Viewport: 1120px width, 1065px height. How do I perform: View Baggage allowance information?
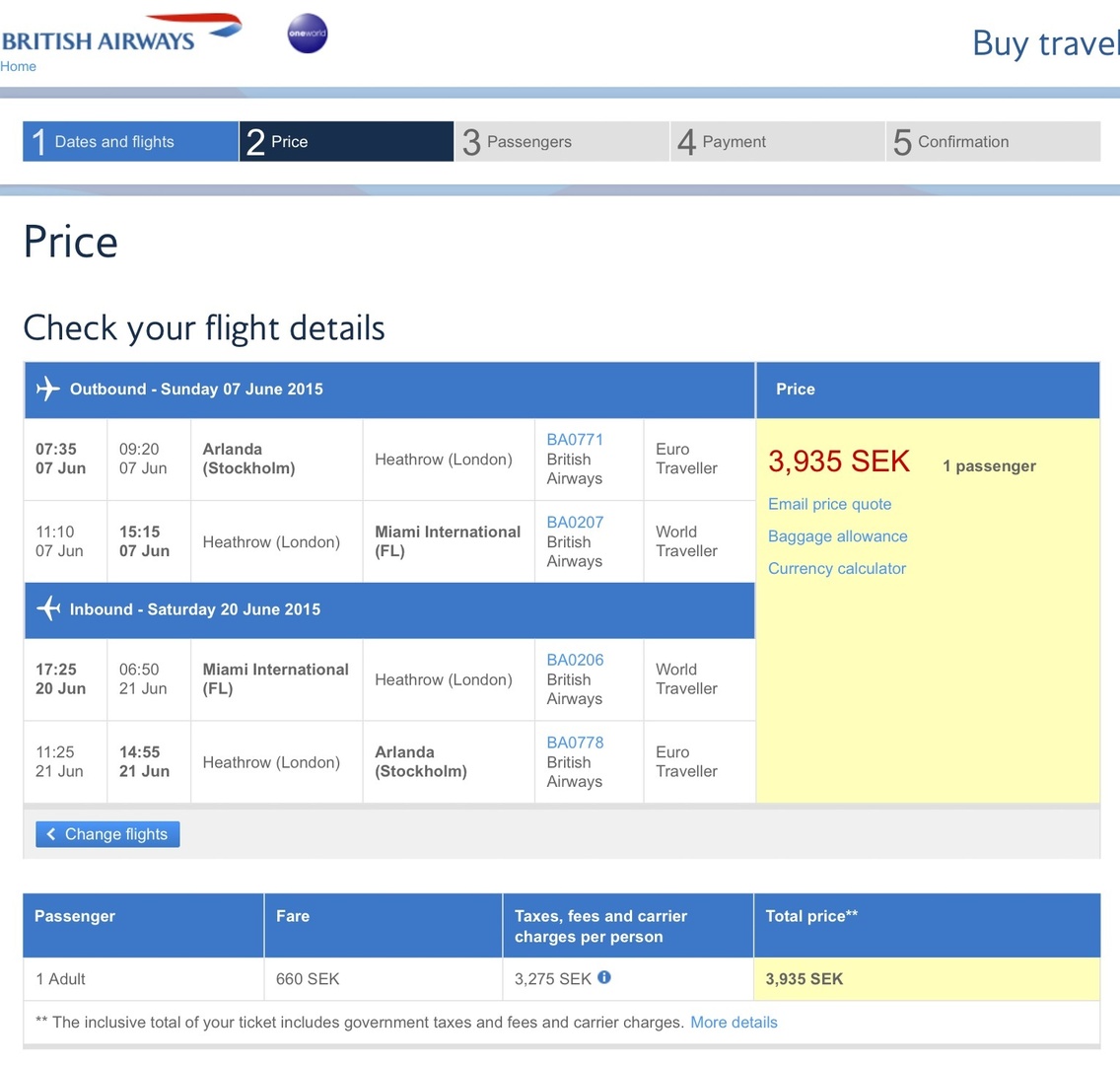838,536
